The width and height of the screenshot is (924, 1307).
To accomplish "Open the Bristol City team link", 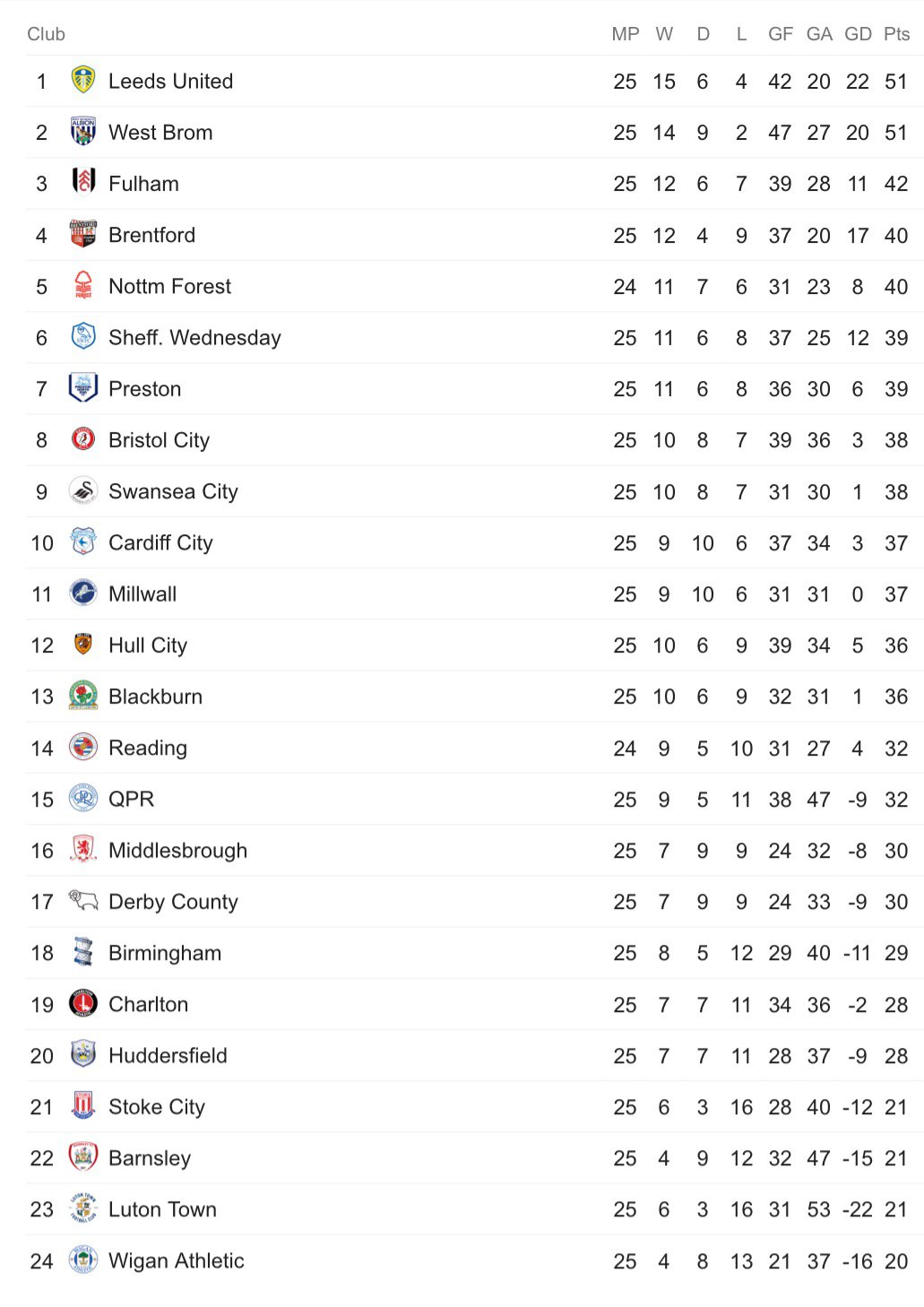I will coord(159,440).
